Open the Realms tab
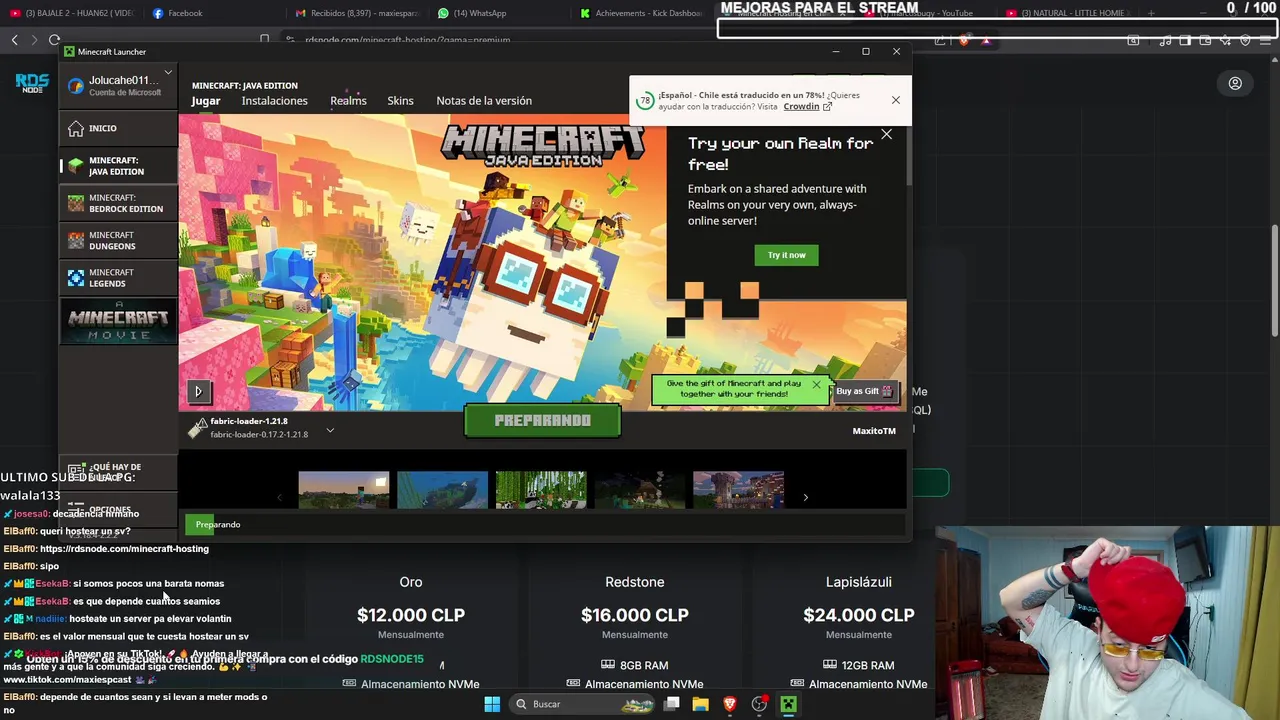This screenshot has width=1280, height=720. (348, 101)
